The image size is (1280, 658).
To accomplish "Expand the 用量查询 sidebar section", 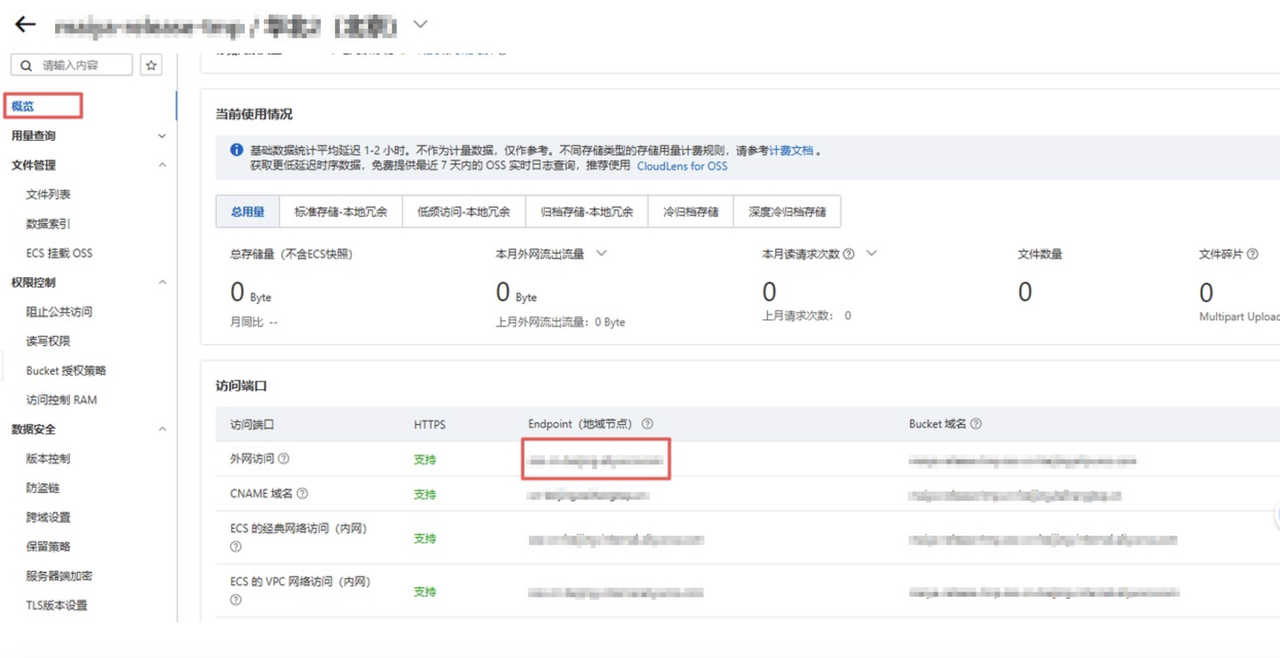I will coord(162,136).
